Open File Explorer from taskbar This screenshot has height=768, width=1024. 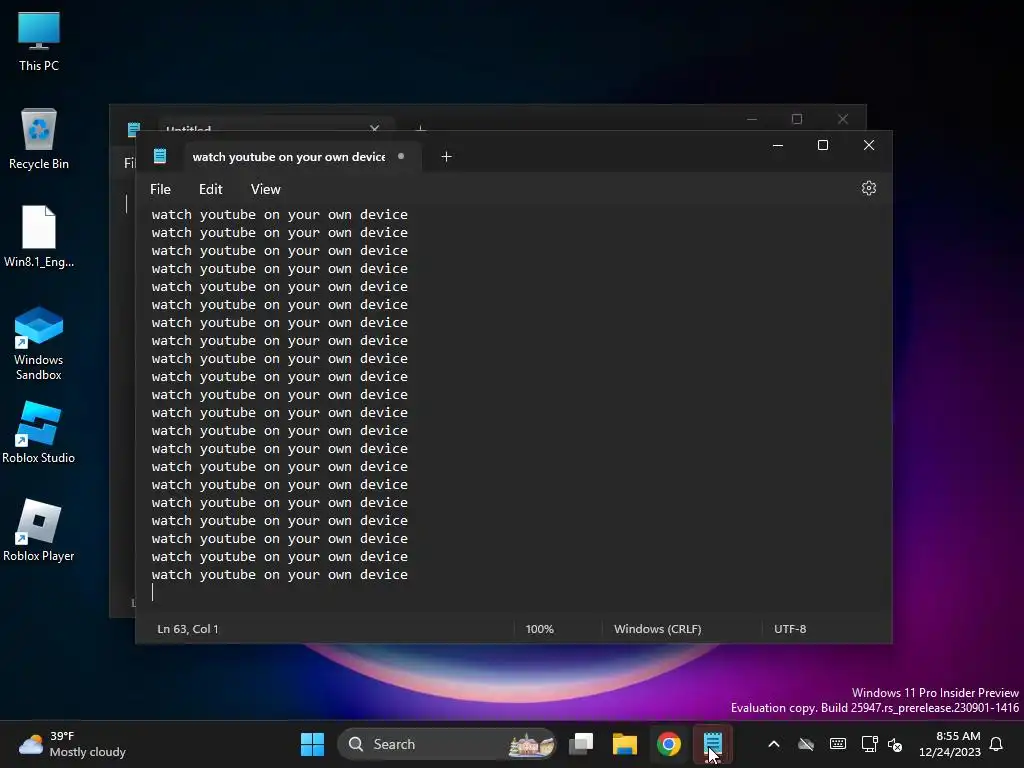tap(624, 744)
